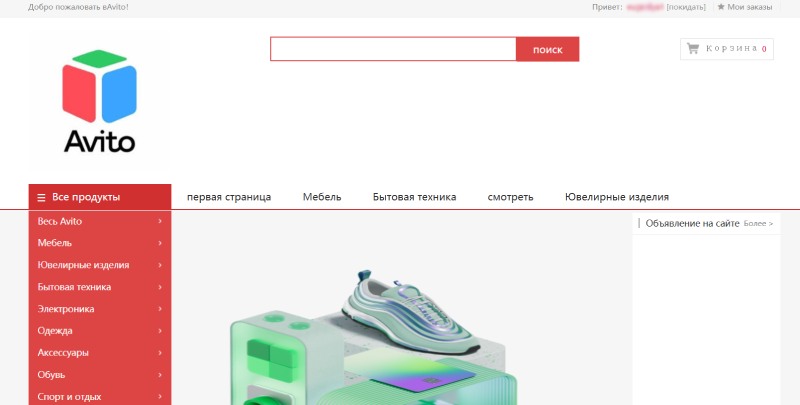Click the hamburger icon in Все продукты
Viewport: 800px width, 405px height.
41,197
